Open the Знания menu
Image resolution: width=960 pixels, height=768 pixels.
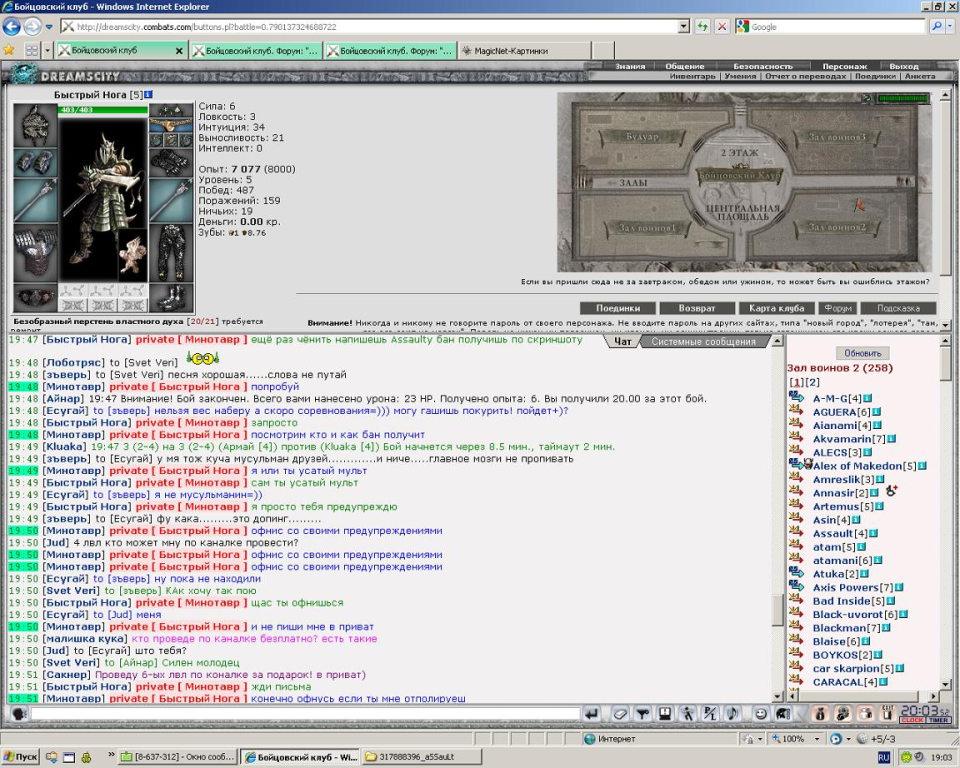(630, 66)
